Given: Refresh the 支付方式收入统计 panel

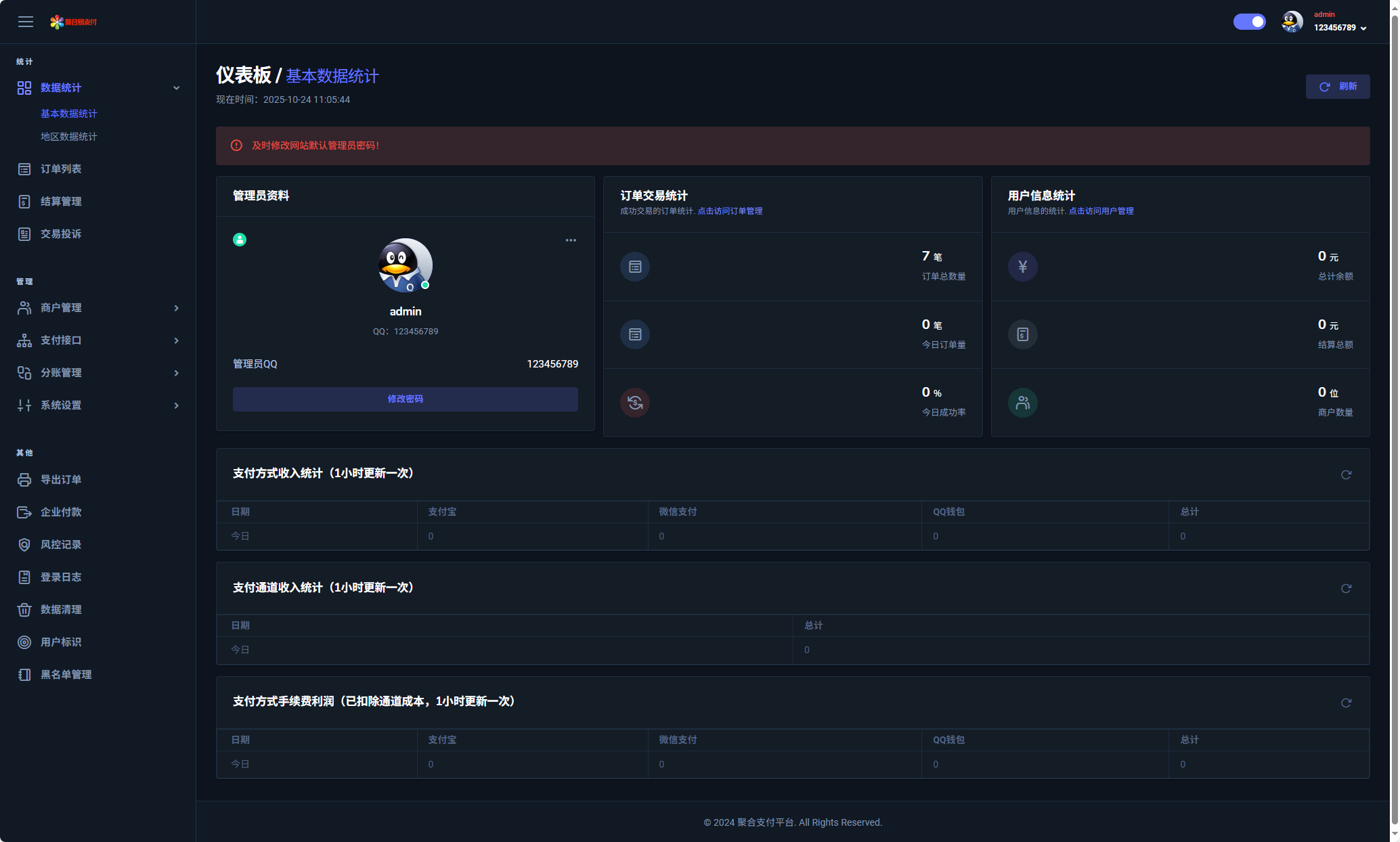Looking at the screenshot, I should point(1346,474).
